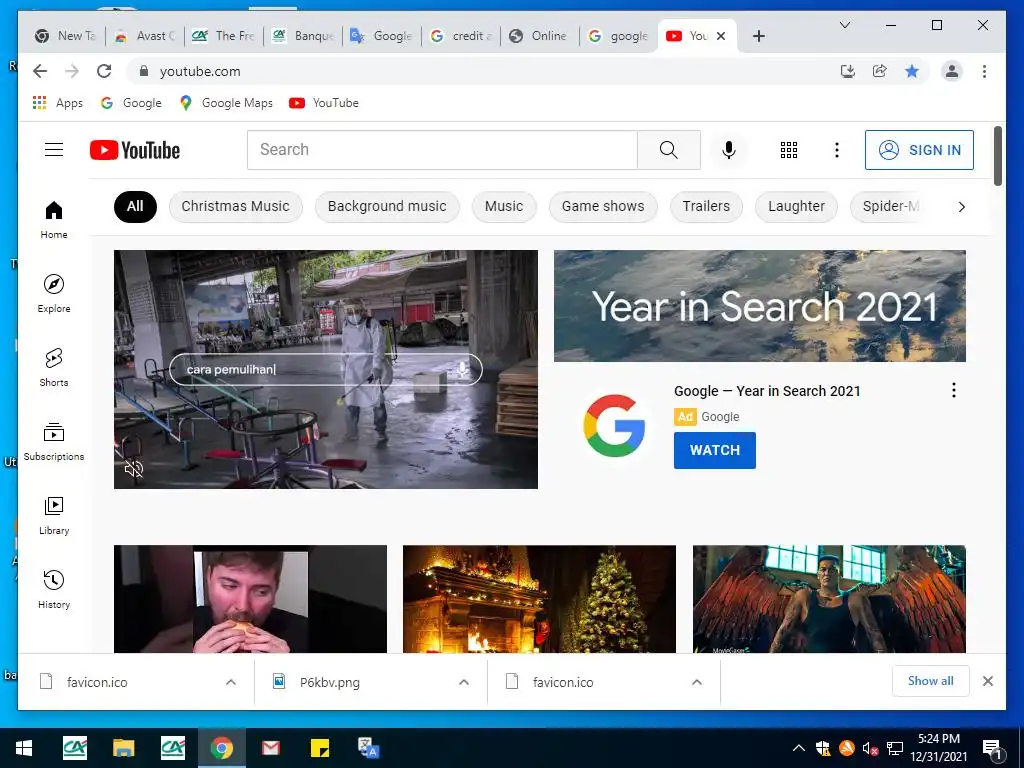The image size is (1024, 768).
Task: Open Shorts in sidebar
Action: [54, 368]
